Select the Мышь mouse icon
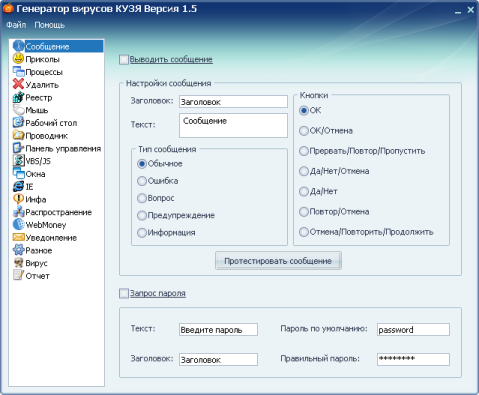Image resolution: width=479 pixels, height=395 pixels. pos(18,110)
